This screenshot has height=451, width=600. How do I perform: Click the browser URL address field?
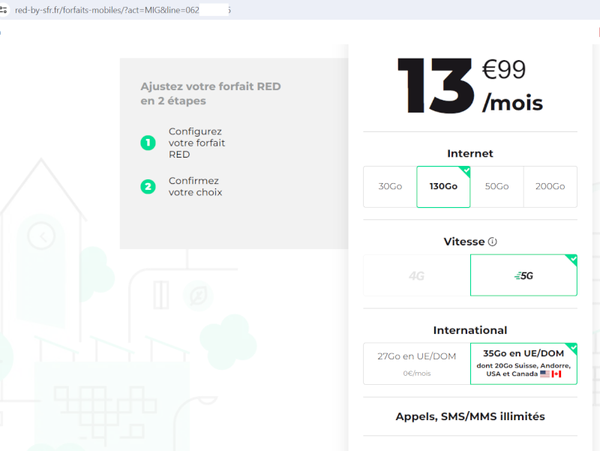(x=120, y=9)
